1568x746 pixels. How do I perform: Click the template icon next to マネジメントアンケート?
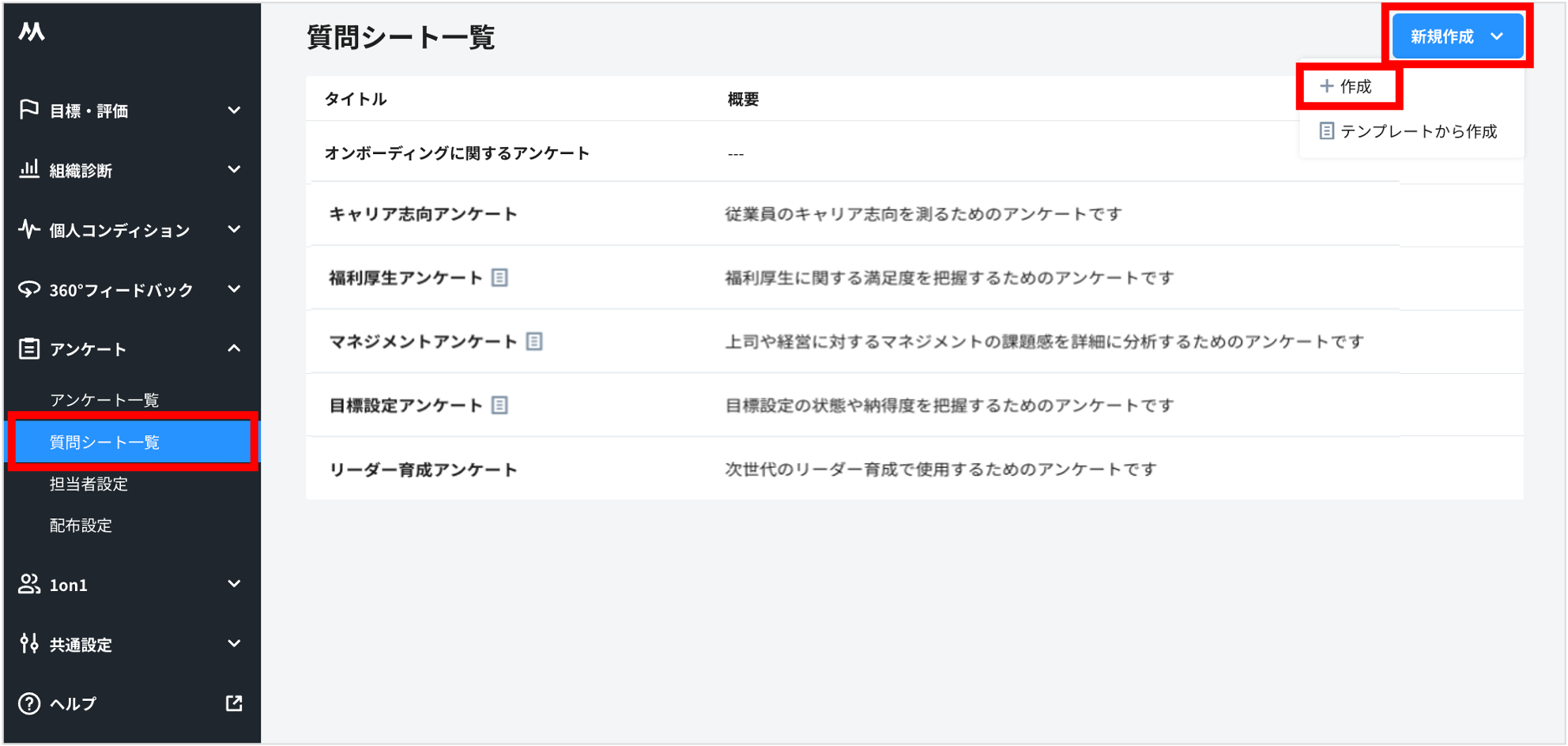(x=536, y=341)
